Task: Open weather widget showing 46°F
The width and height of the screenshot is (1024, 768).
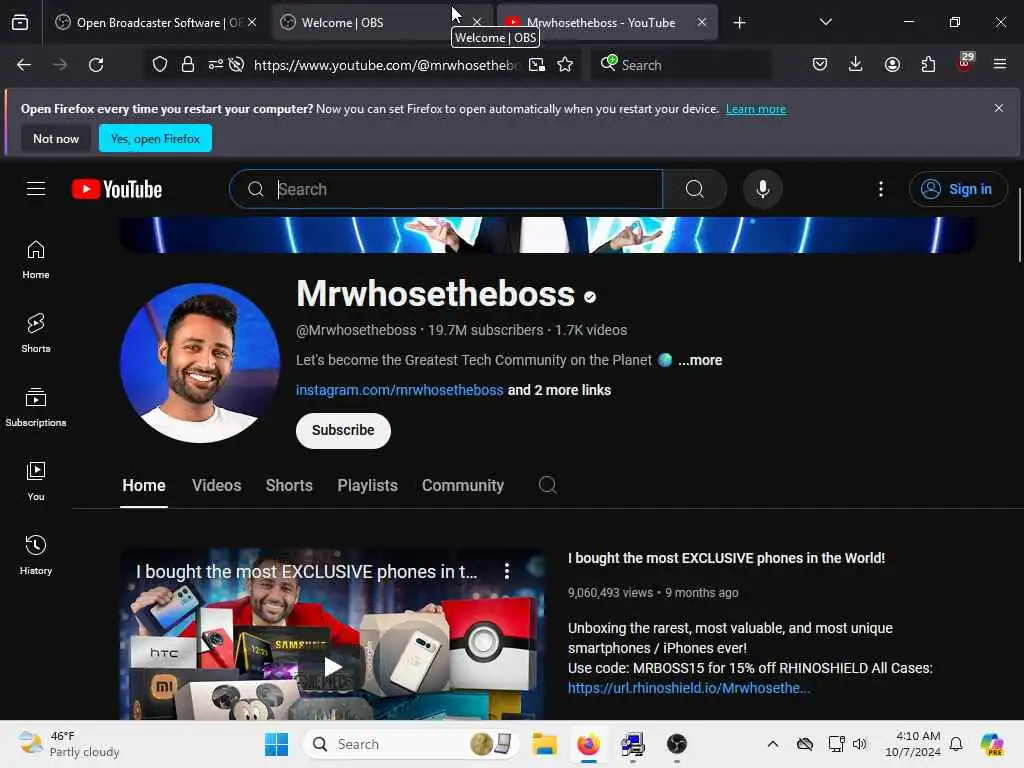Action: pos(69,744)
